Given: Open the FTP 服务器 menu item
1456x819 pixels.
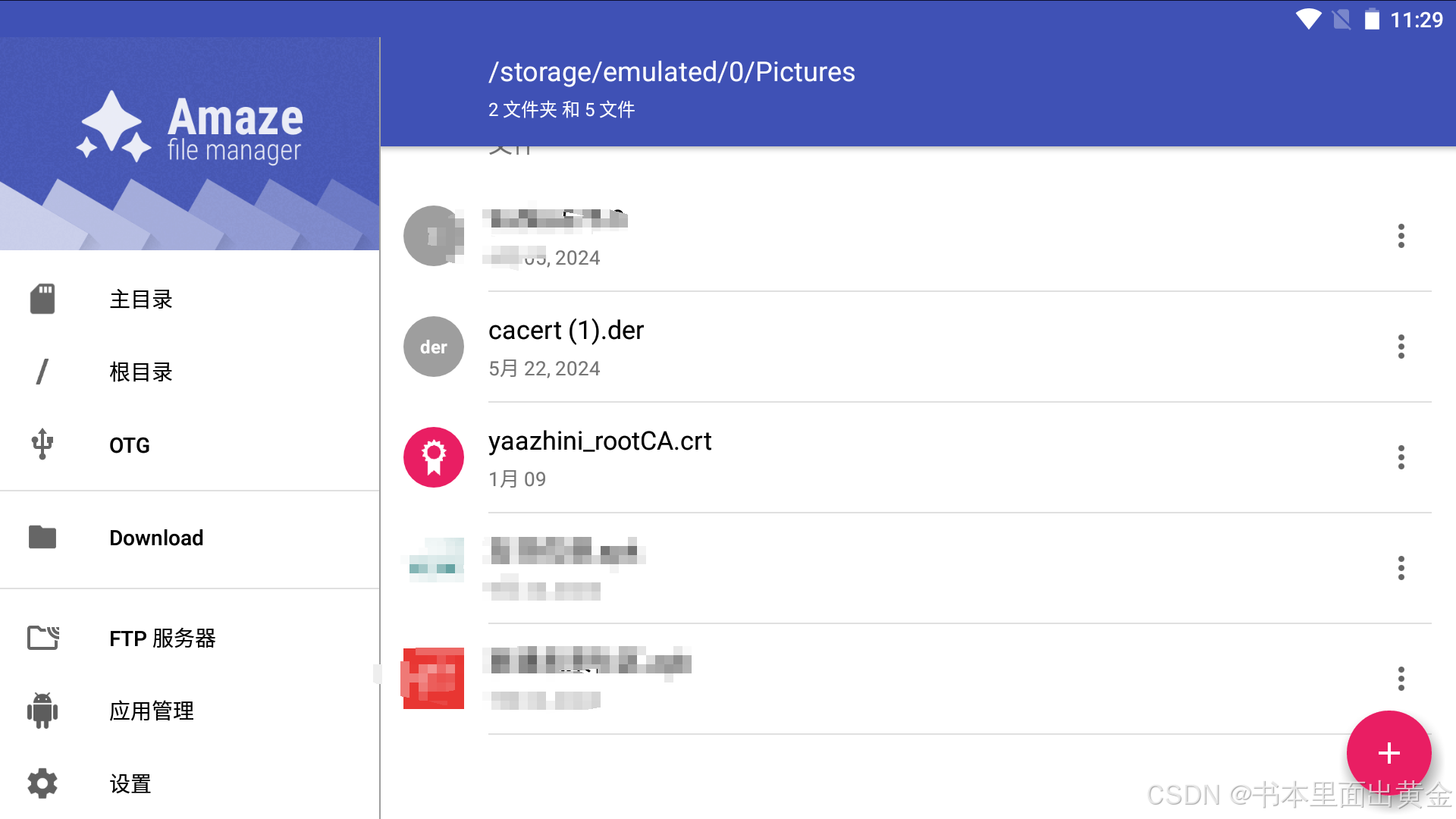Looking at the screenshot, I should click(162, 639).
